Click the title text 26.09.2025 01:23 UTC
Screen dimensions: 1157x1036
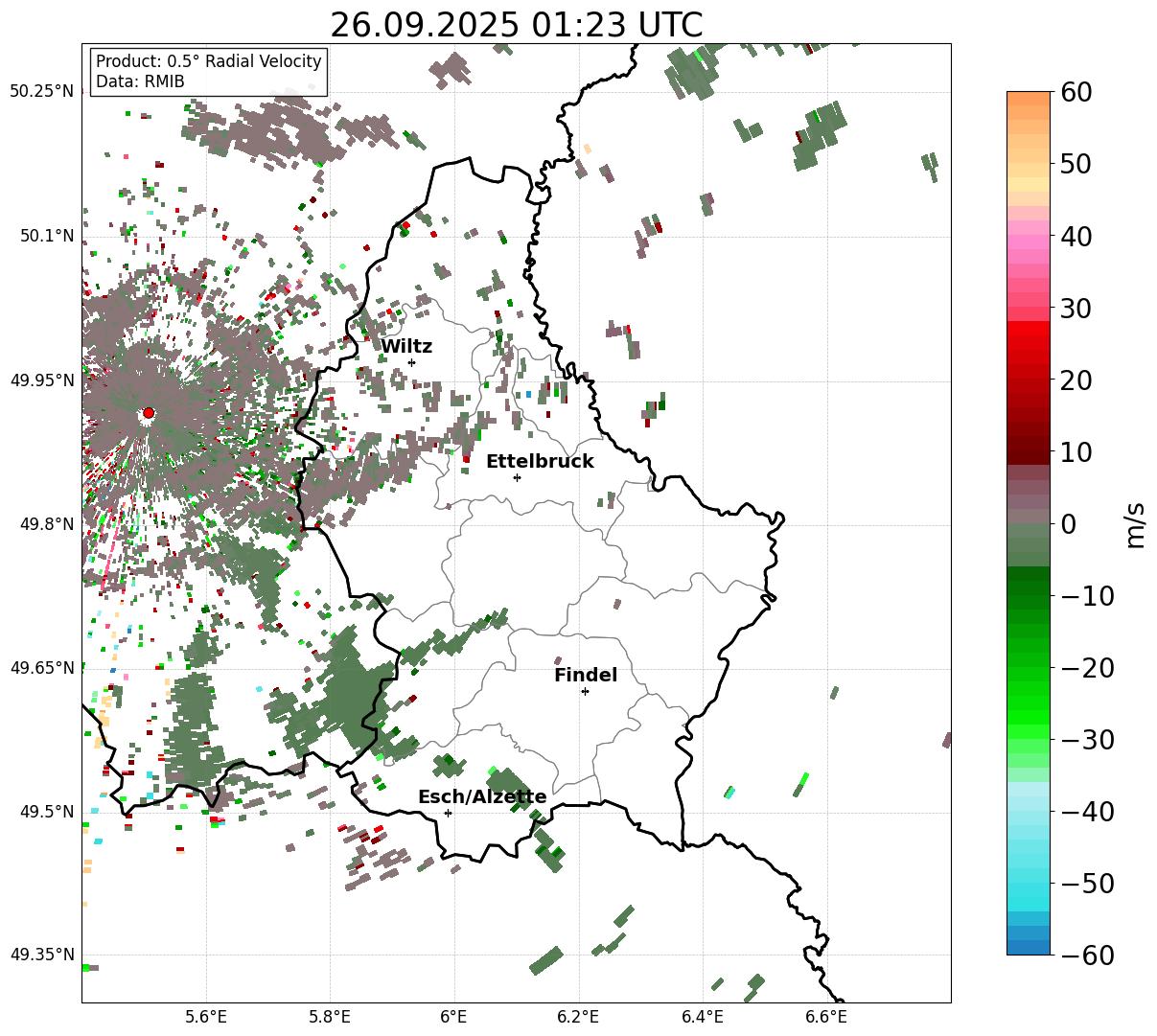tap(516, 25)
